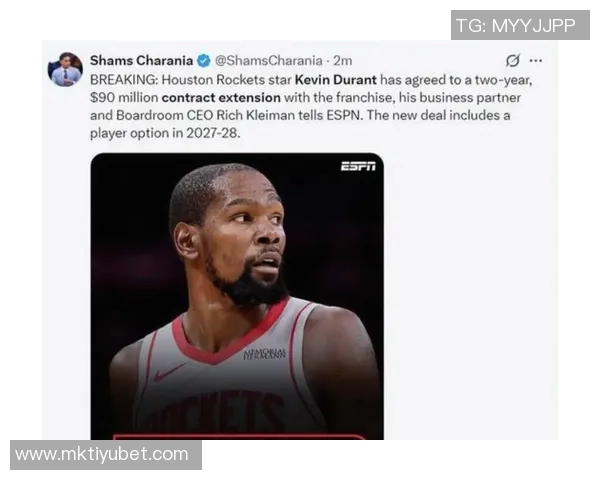Open the three-dot more options menu
This screenshot has height=480, width=600.
pyautogui.click(x=536, y=60)
